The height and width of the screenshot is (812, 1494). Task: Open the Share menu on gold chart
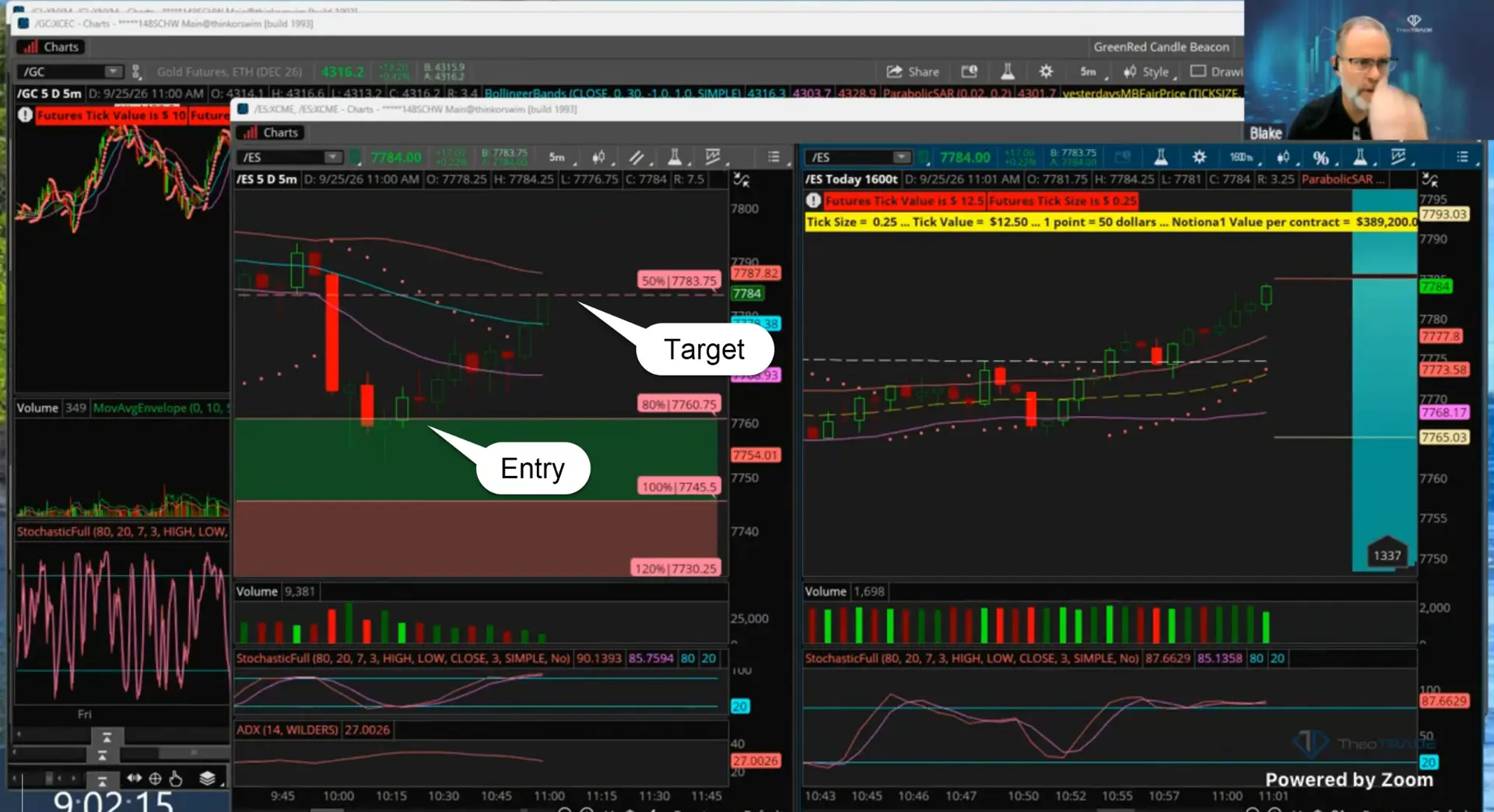point(913,72)
